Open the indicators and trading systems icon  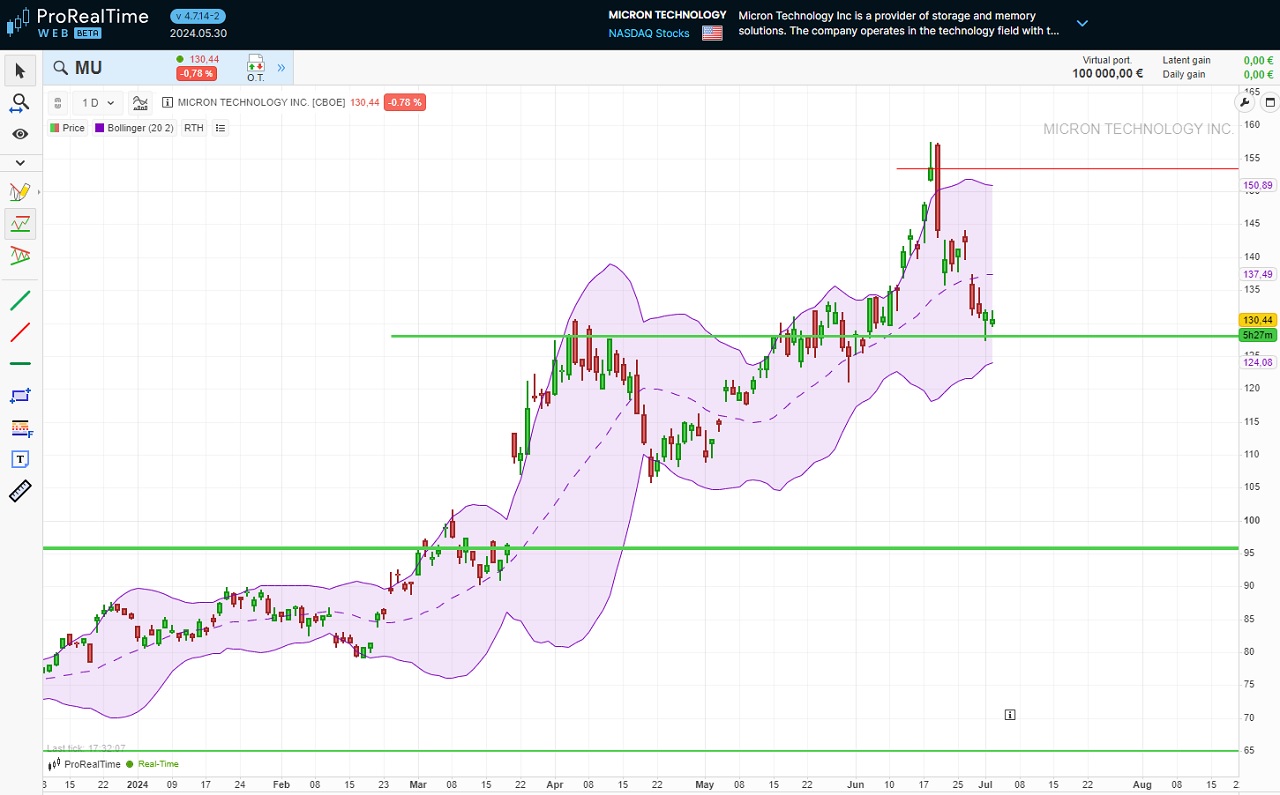[x=140, y=102]
